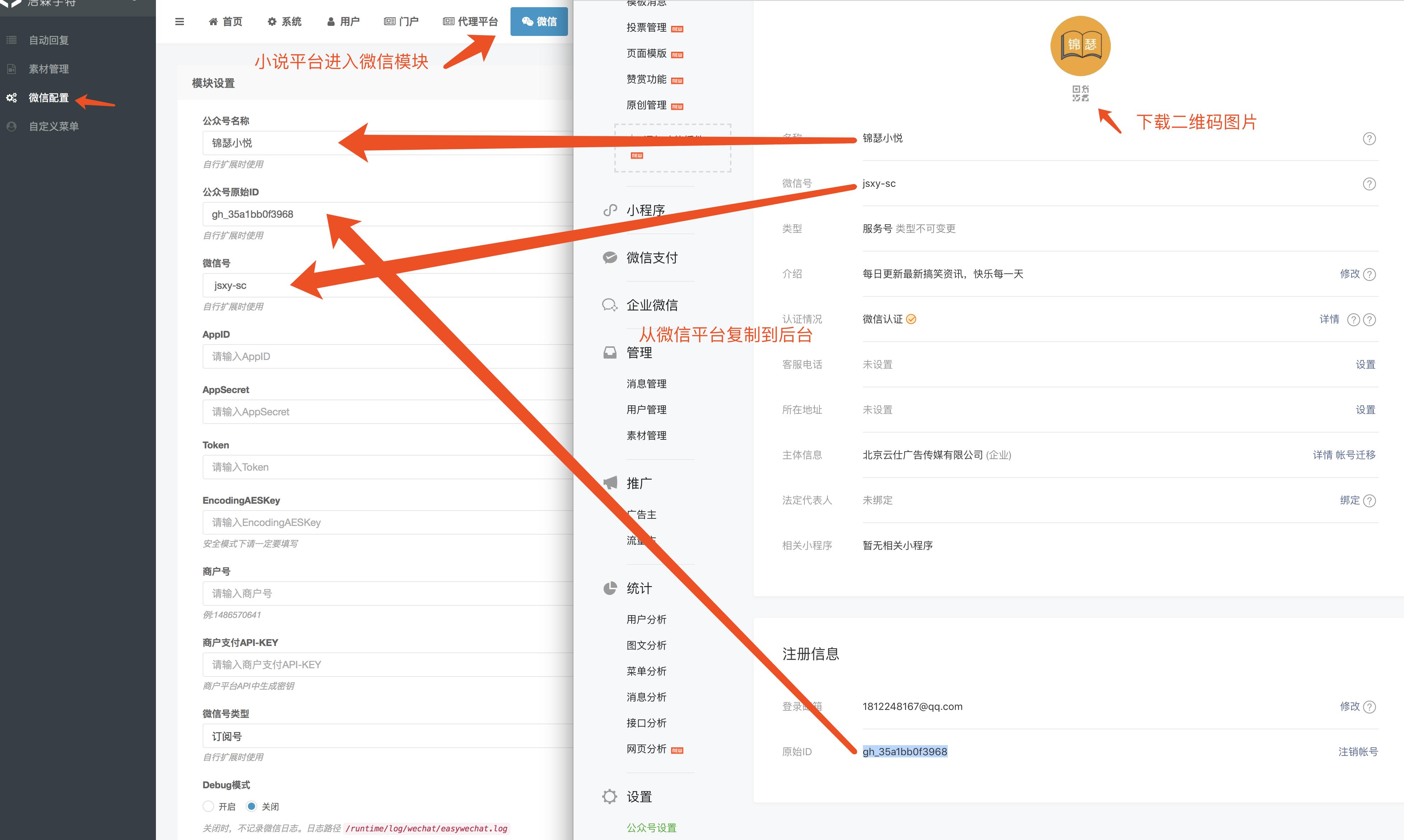Click the help question mark beside 微信号
This screenshot has width=1404, height=840.
pyautogui.click(x=1369, y=183)
